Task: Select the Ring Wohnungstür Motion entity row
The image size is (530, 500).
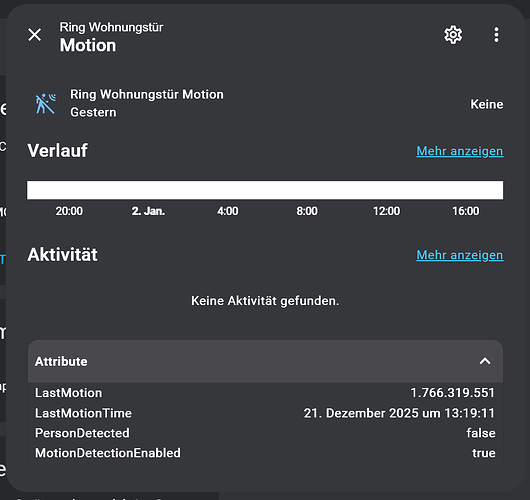Action: (265, 103)
